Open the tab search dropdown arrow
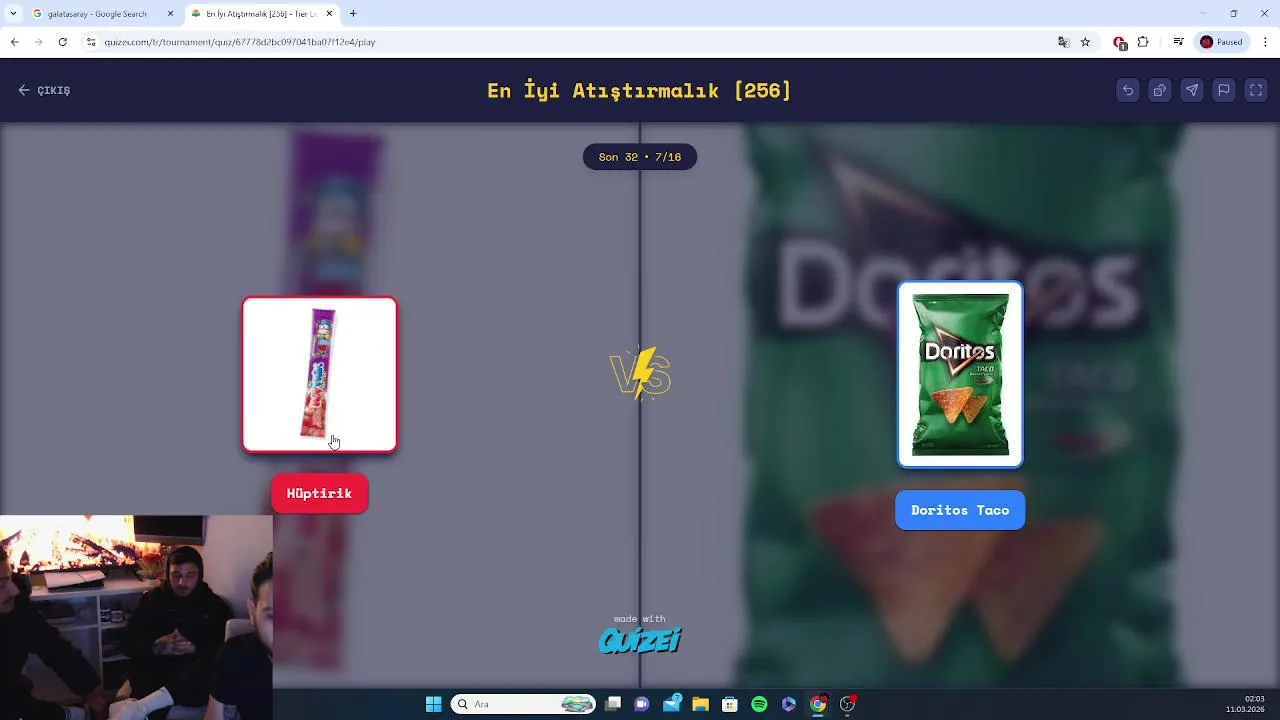This screenshot has width=1280, height=720. coord(13,14)
